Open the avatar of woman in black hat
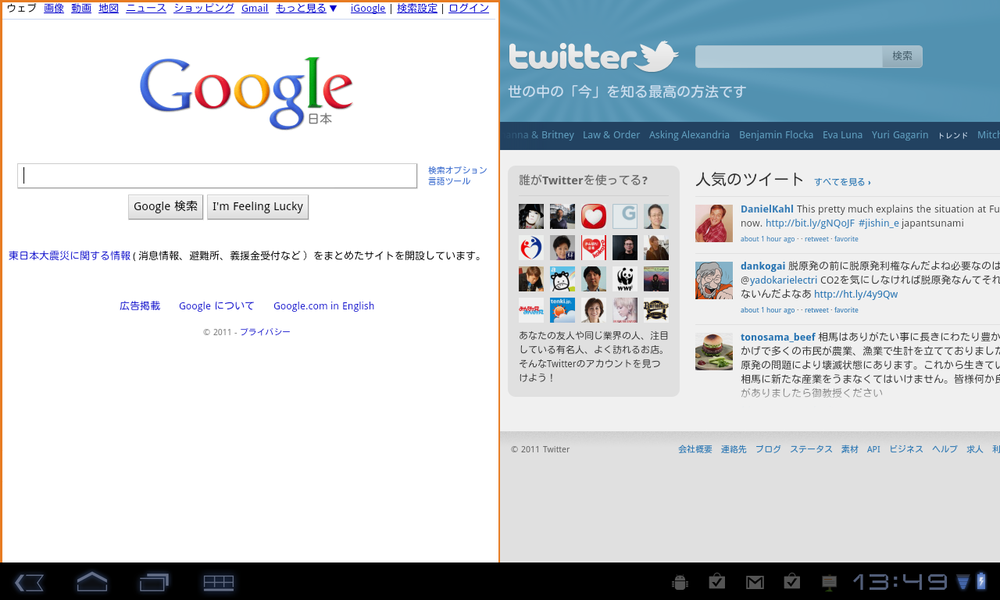This screenshot has width=1000, height=600. tap(531, 217)
